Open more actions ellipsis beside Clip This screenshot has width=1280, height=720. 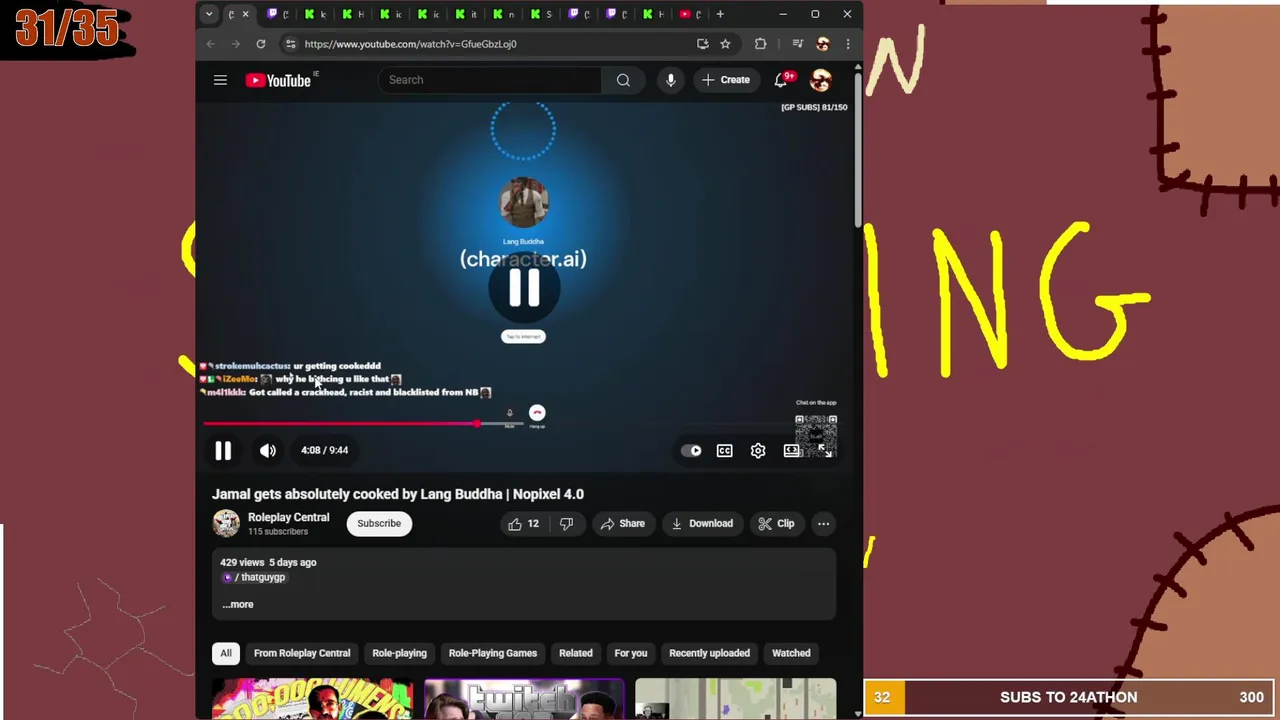tap(823, 524)
